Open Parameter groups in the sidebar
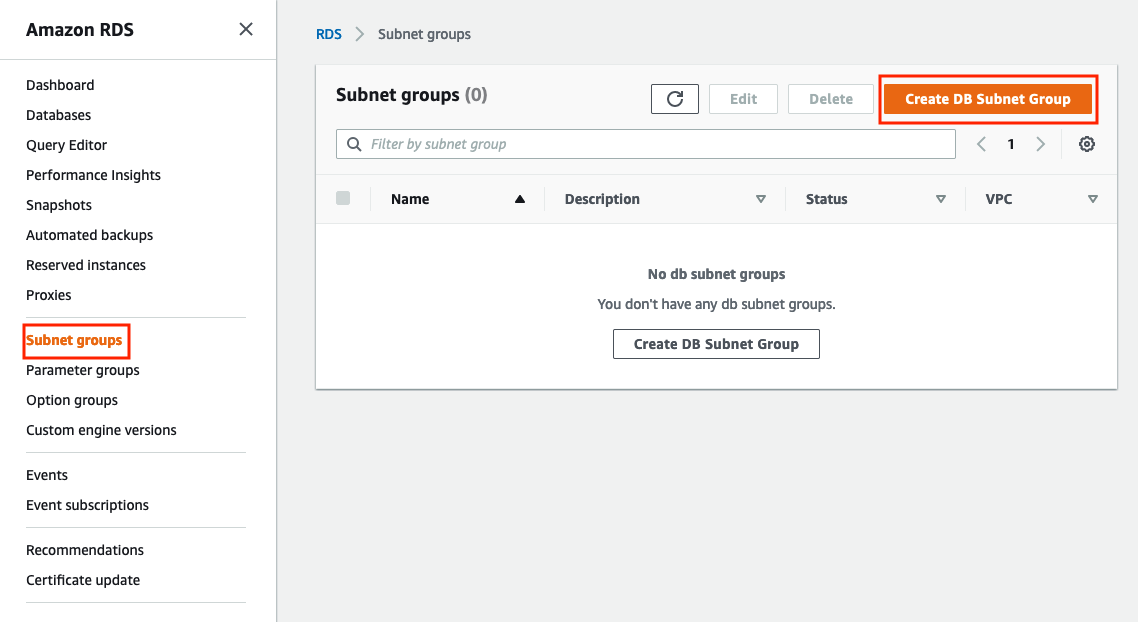Viewport: 1138px width, 622px height. click(x=83, y=370)
